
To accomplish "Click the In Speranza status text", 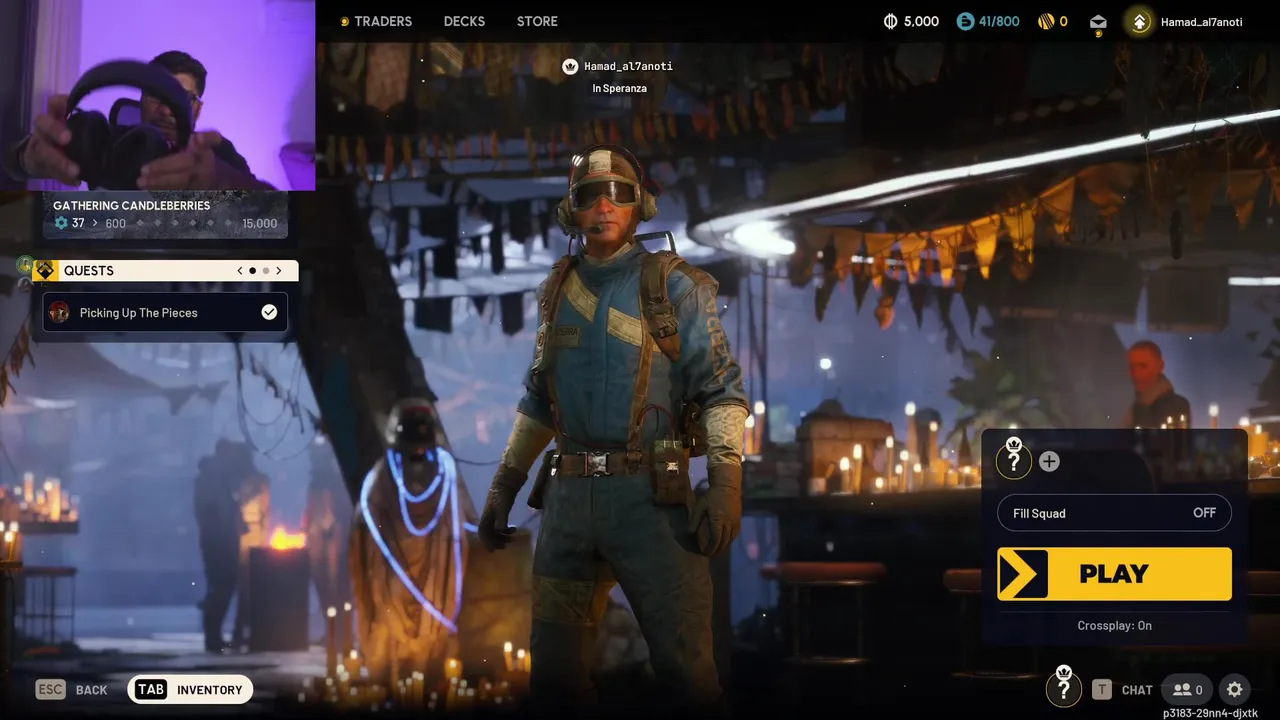I will point(619,88).
